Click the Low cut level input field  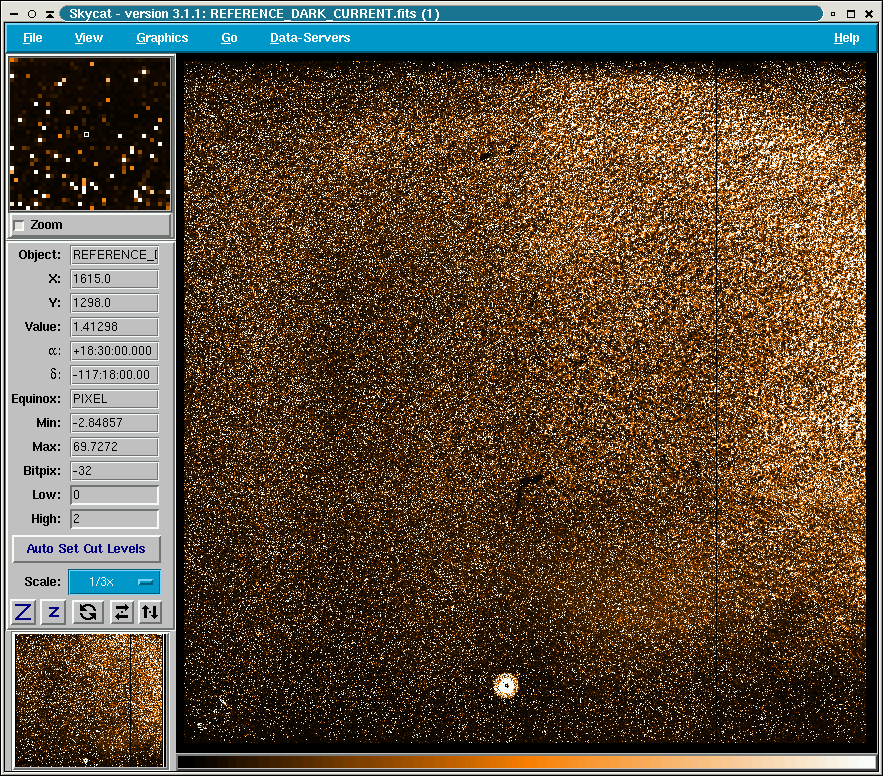pos(114,495)
